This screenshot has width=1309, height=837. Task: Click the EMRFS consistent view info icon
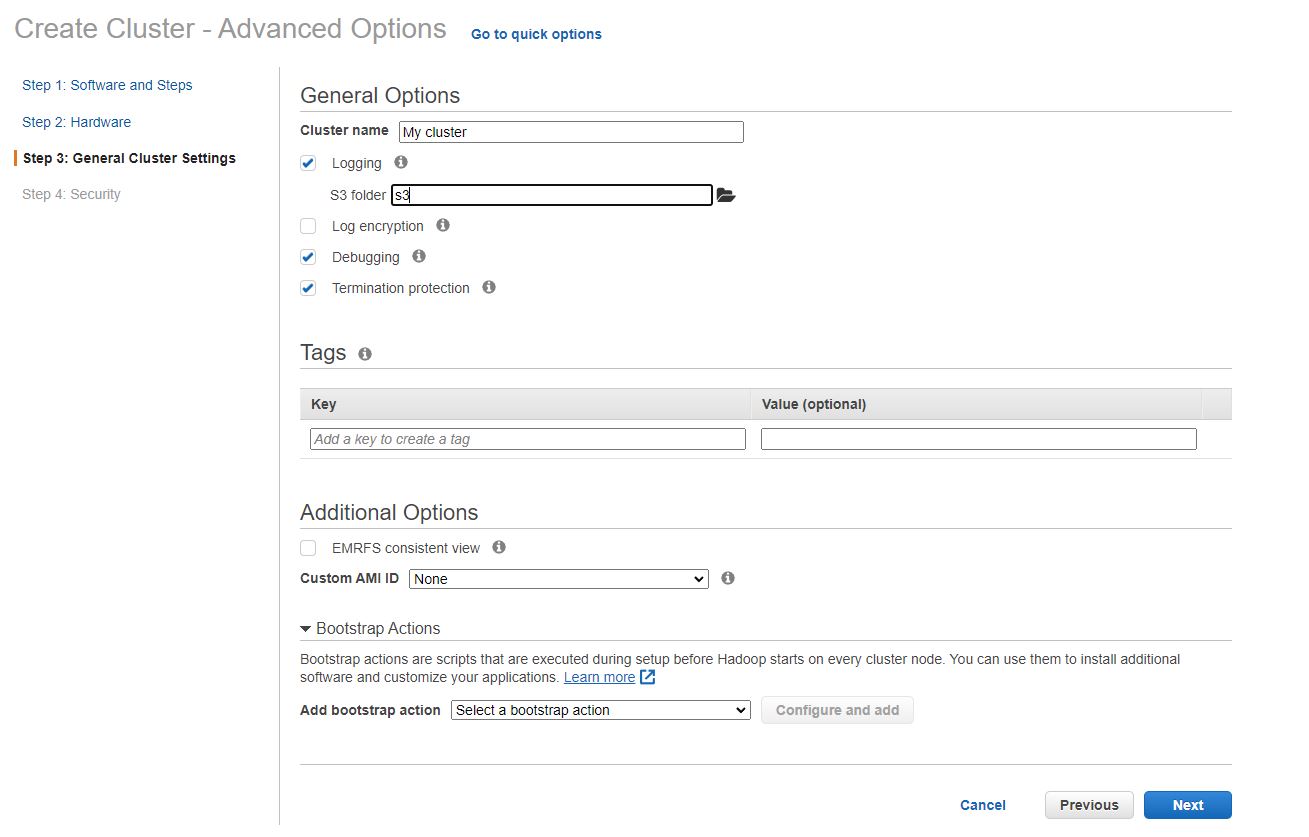(499, 547)
